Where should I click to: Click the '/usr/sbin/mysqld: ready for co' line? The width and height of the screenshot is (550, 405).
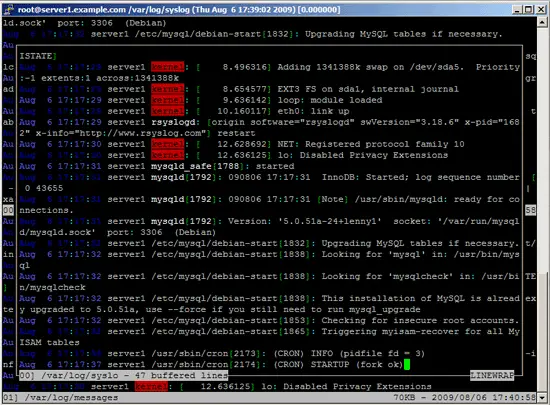click(x=269, y=199)
